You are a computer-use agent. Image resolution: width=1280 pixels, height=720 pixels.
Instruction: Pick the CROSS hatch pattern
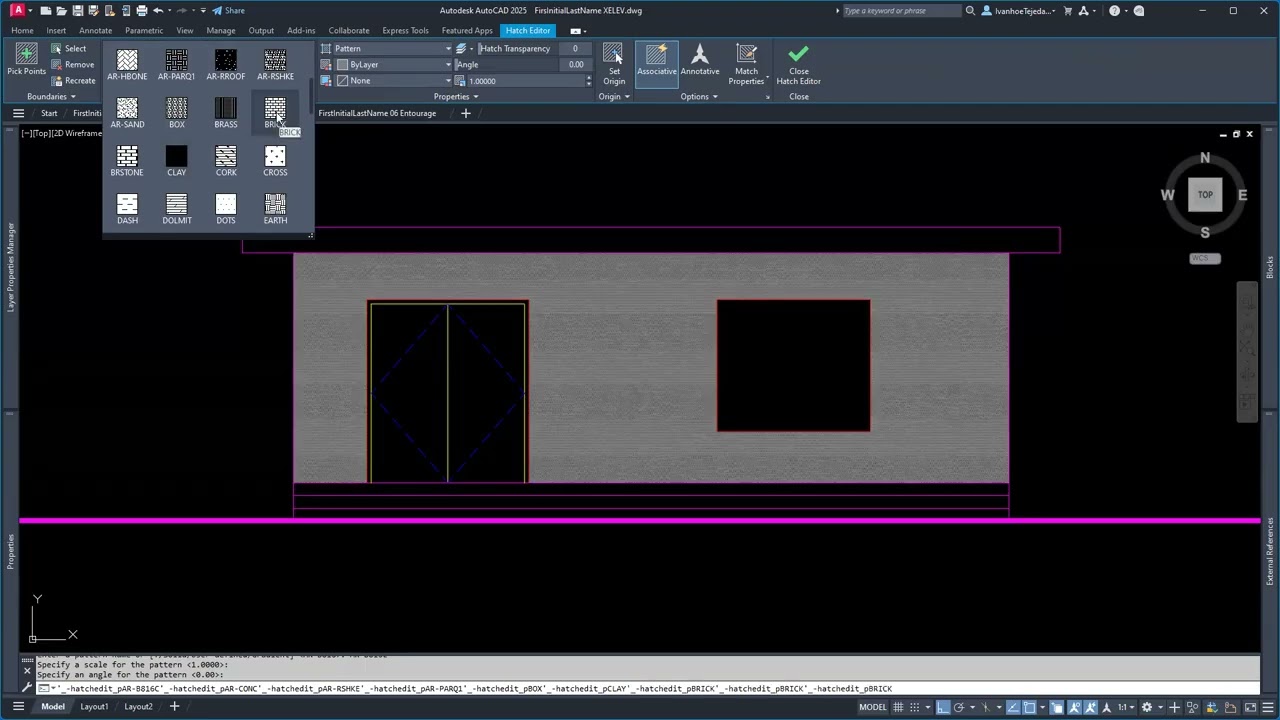(x=275, y=162)
